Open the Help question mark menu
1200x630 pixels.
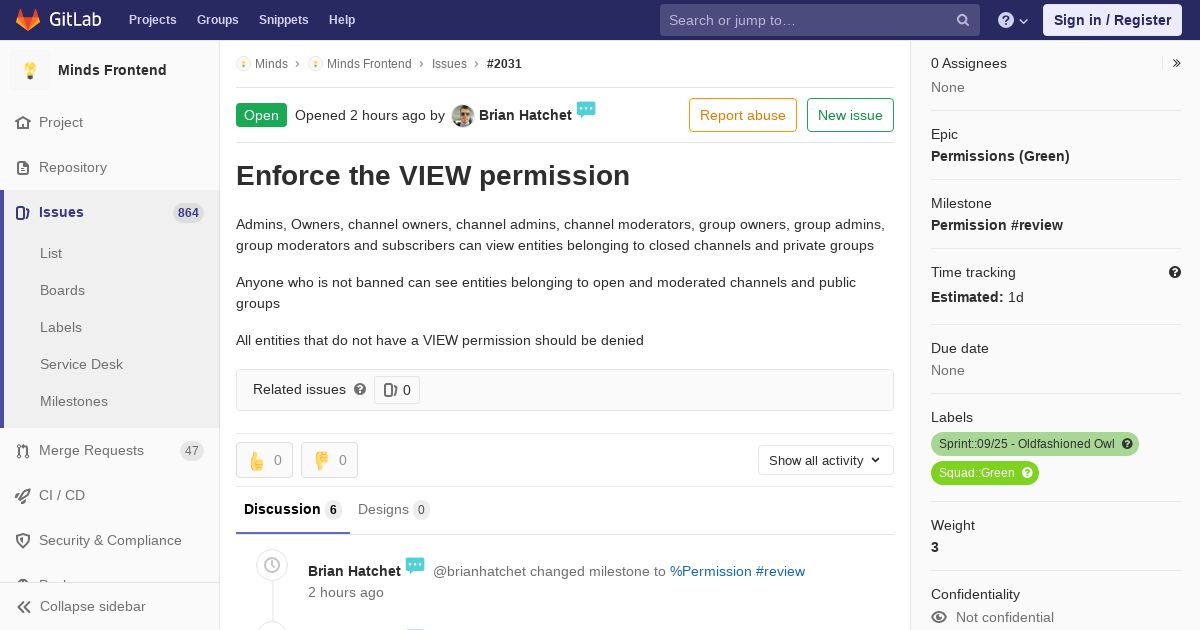[1013, 20]
